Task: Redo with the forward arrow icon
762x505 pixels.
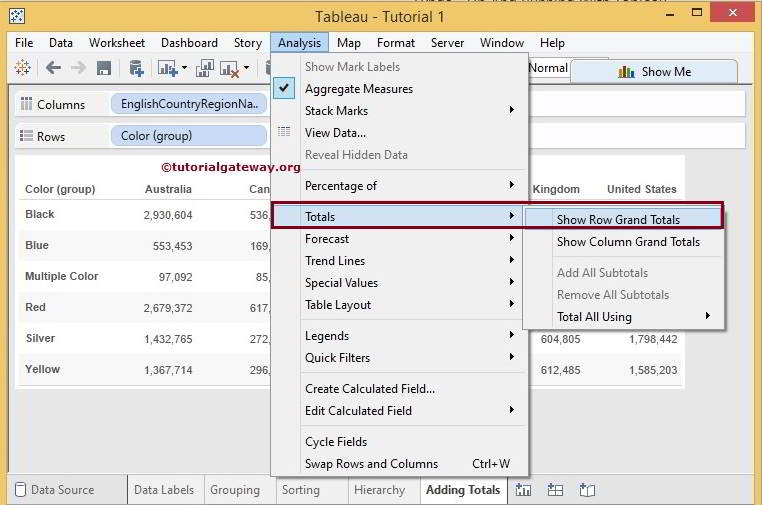Action: [78, 68]
